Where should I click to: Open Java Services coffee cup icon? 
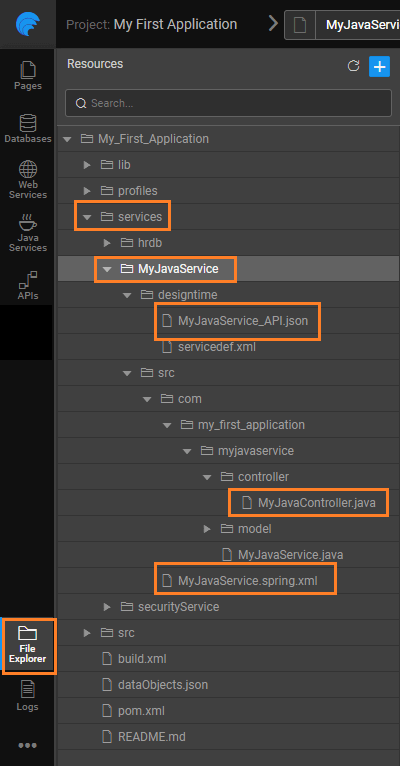pos(28,222)
